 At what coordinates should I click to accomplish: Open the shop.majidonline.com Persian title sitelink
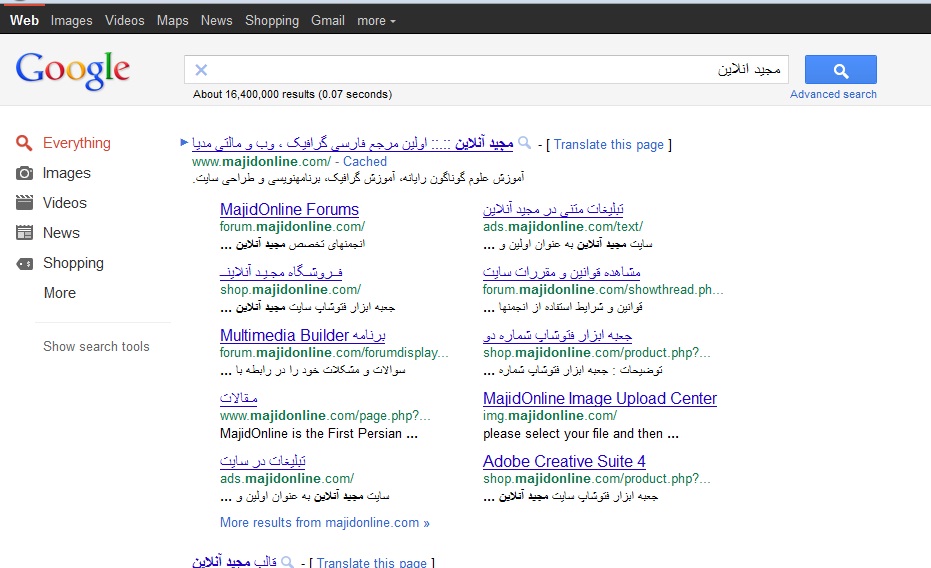pyautogui.click(x=281, y=272)
